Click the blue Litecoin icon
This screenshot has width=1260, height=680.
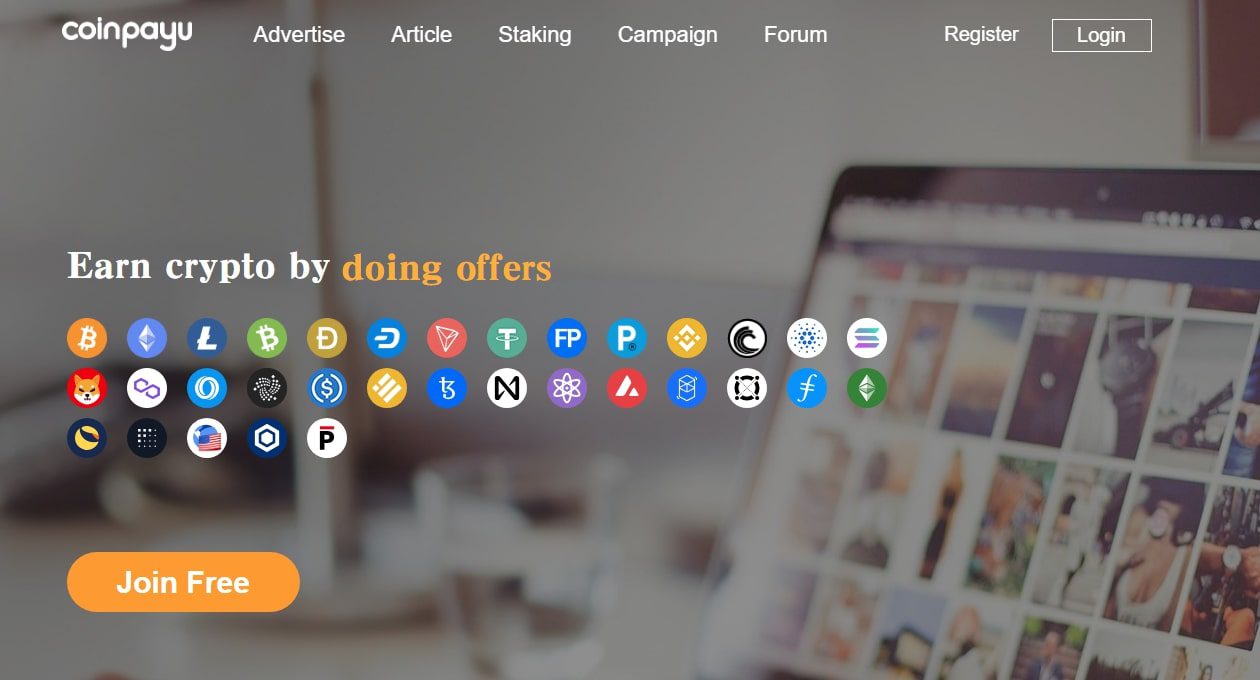pyautogui.click(x=207, y=338)
